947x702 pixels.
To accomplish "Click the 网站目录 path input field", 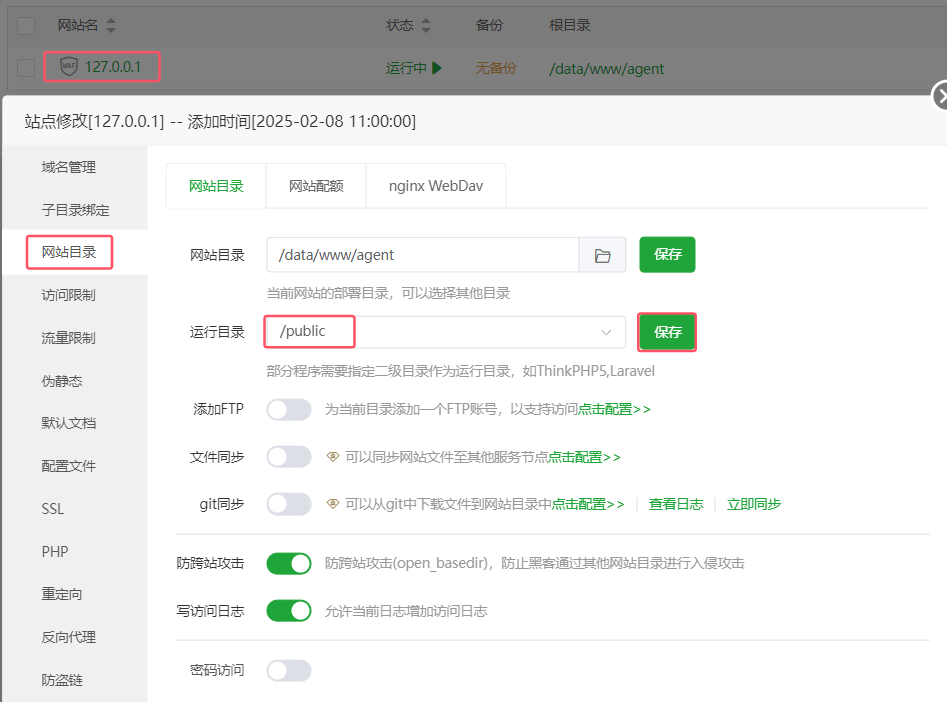I will point(422,255).
